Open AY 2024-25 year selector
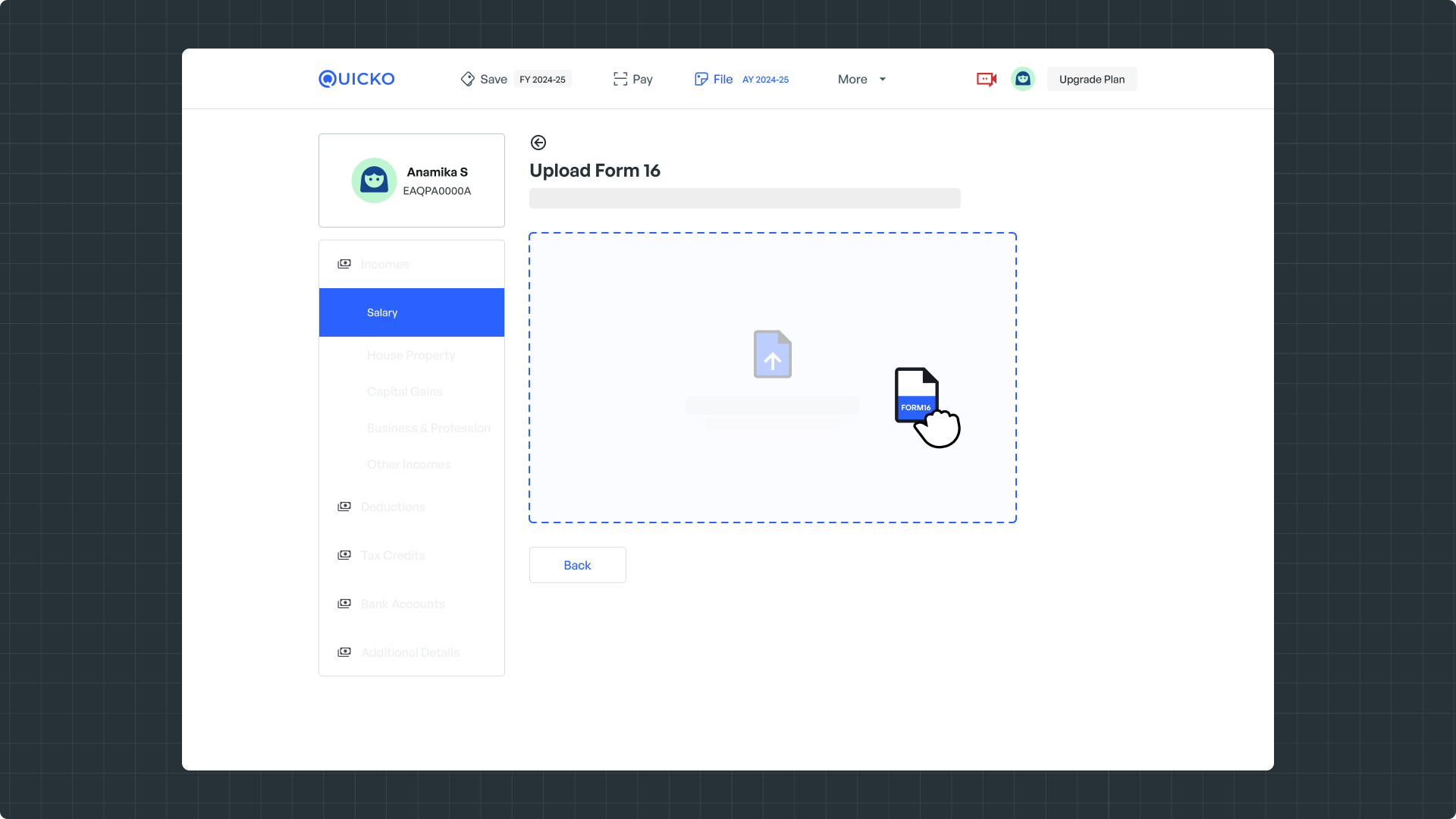 [765, 80]
